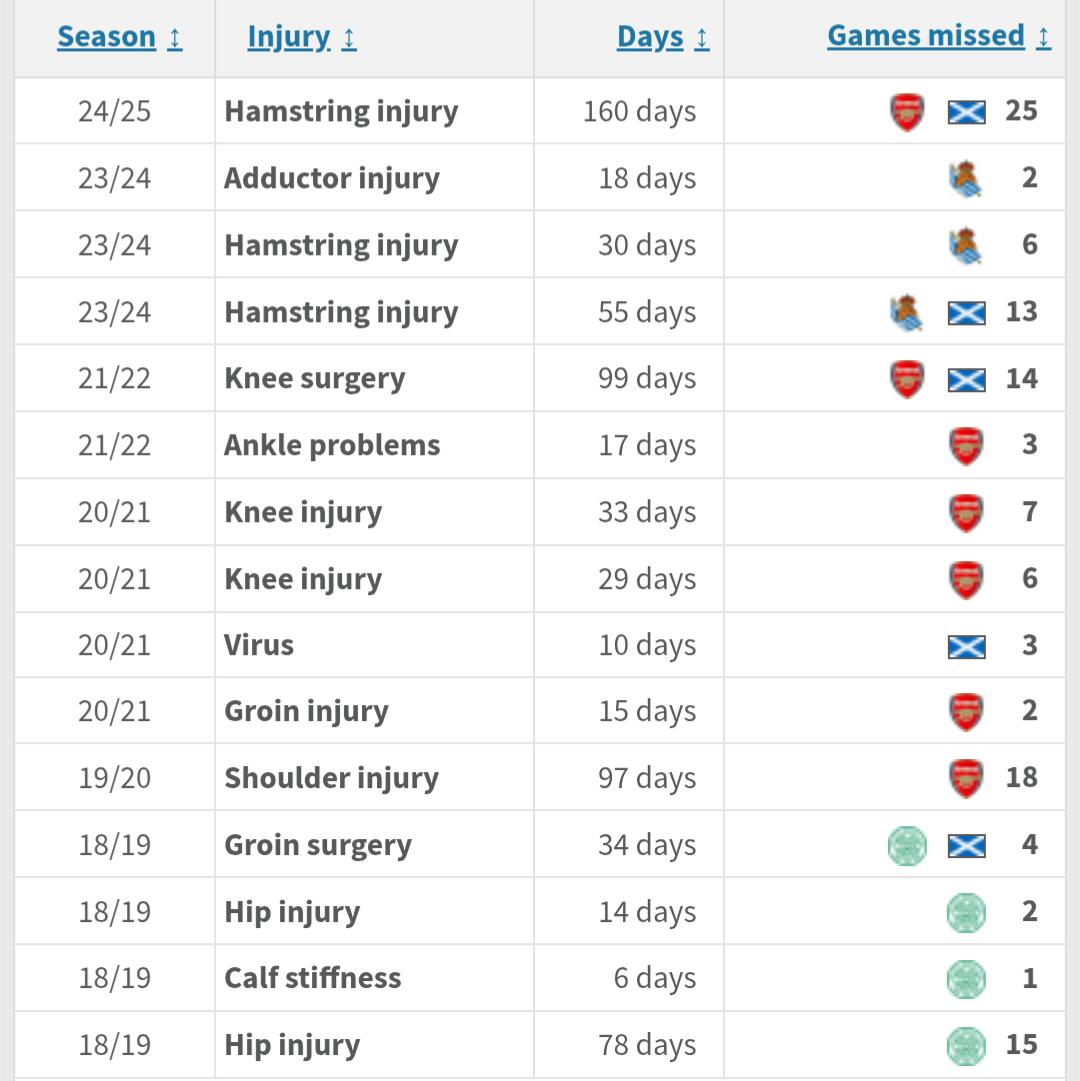Click Real Sociedad crest in Adductor injury row
The image size is (1080, 1081).
966,179
